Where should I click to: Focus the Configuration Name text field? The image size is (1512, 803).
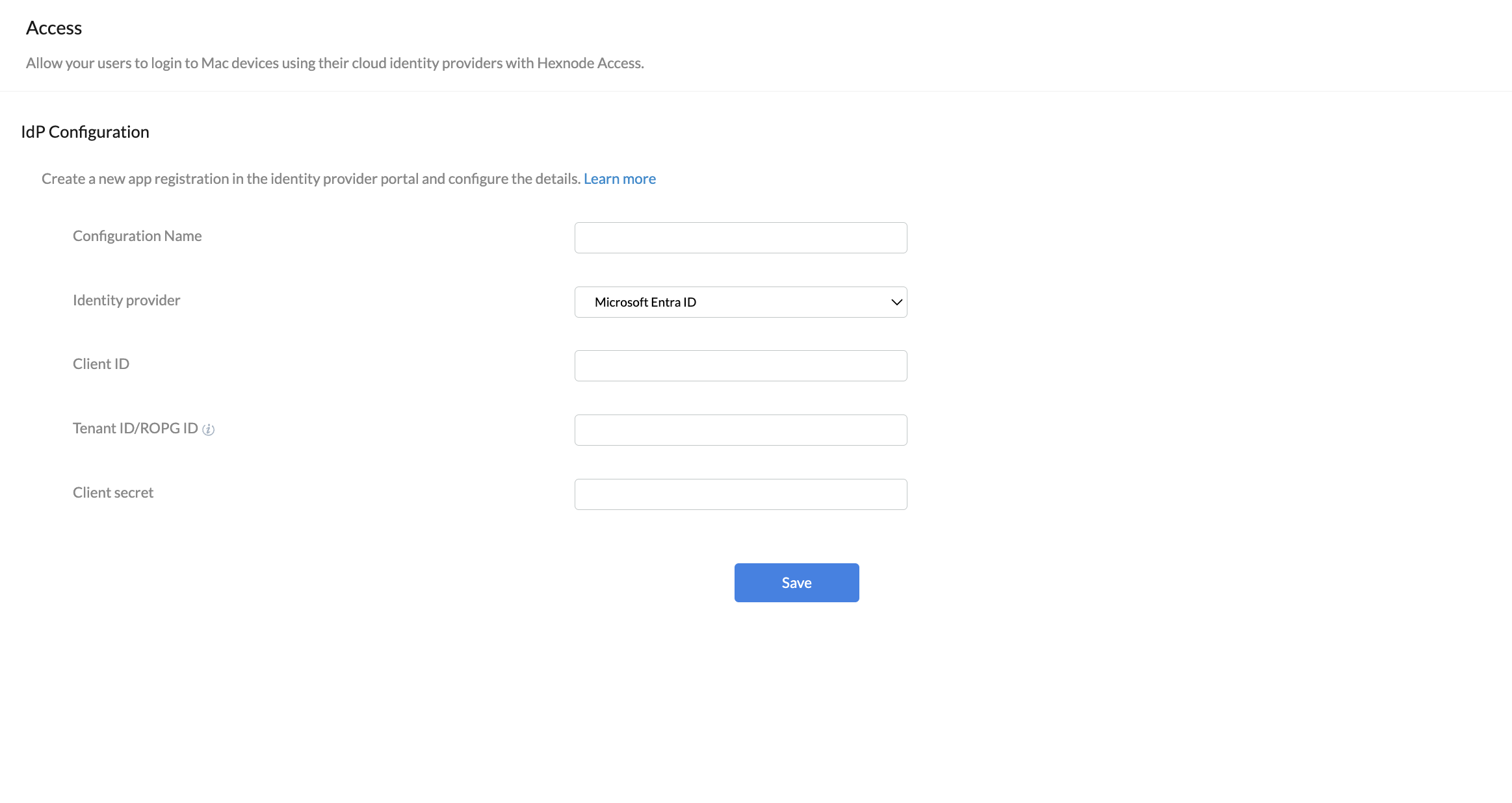click(x=740, y=238)
